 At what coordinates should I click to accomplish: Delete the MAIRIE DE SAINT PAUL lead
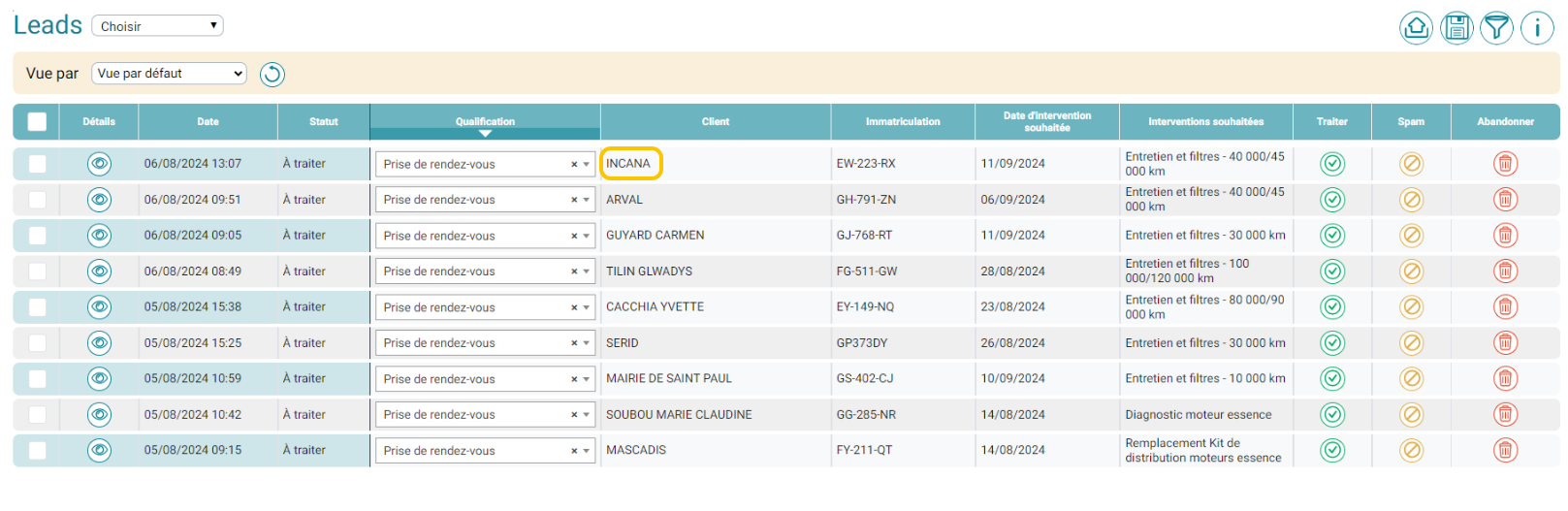coord(1505,379)
